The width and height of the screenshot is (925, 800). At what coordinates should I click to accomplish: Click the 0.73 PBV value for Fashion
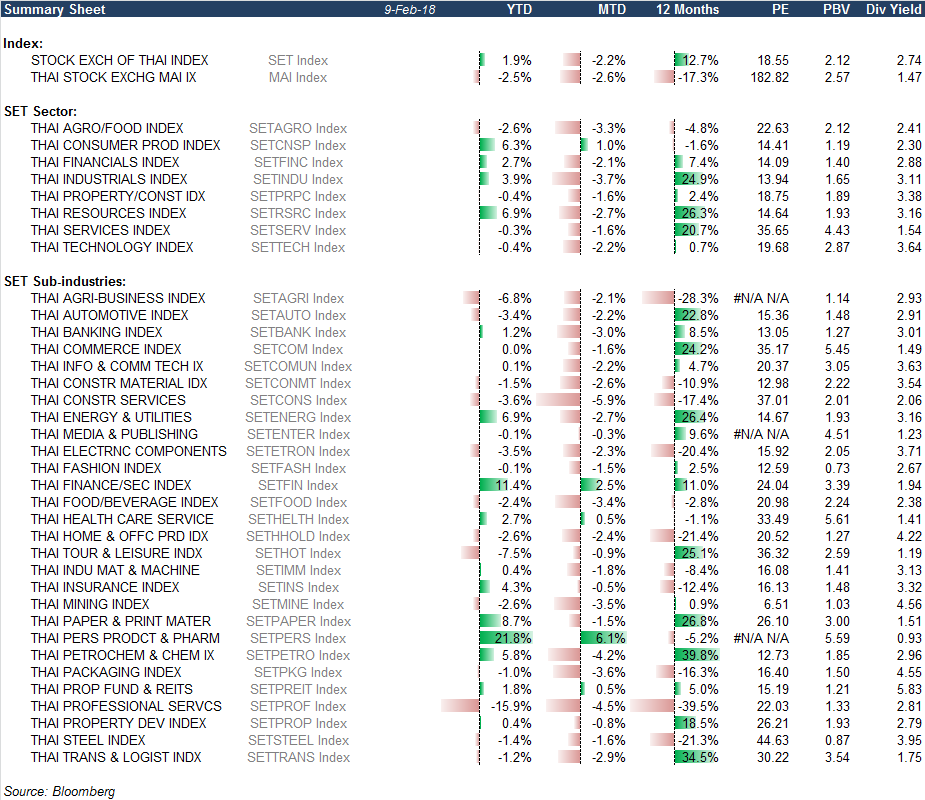837,468
